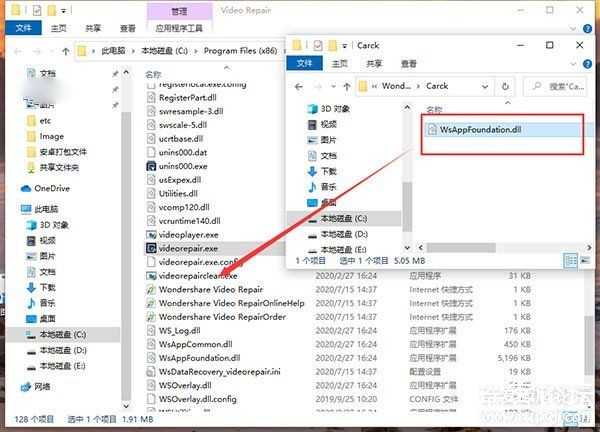Open quick access toolbar dropdown in Carck window
Screen dimensions: 600x432
pyautogui.click(x=344, y=46)
